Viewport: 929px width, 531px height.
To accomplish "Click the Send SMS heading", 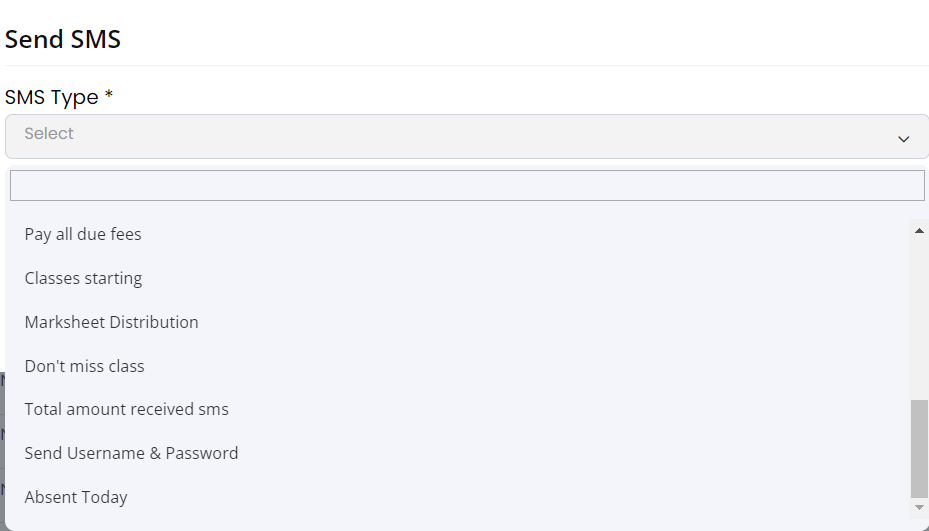I will pyautogui.click(x=63, y=40).
